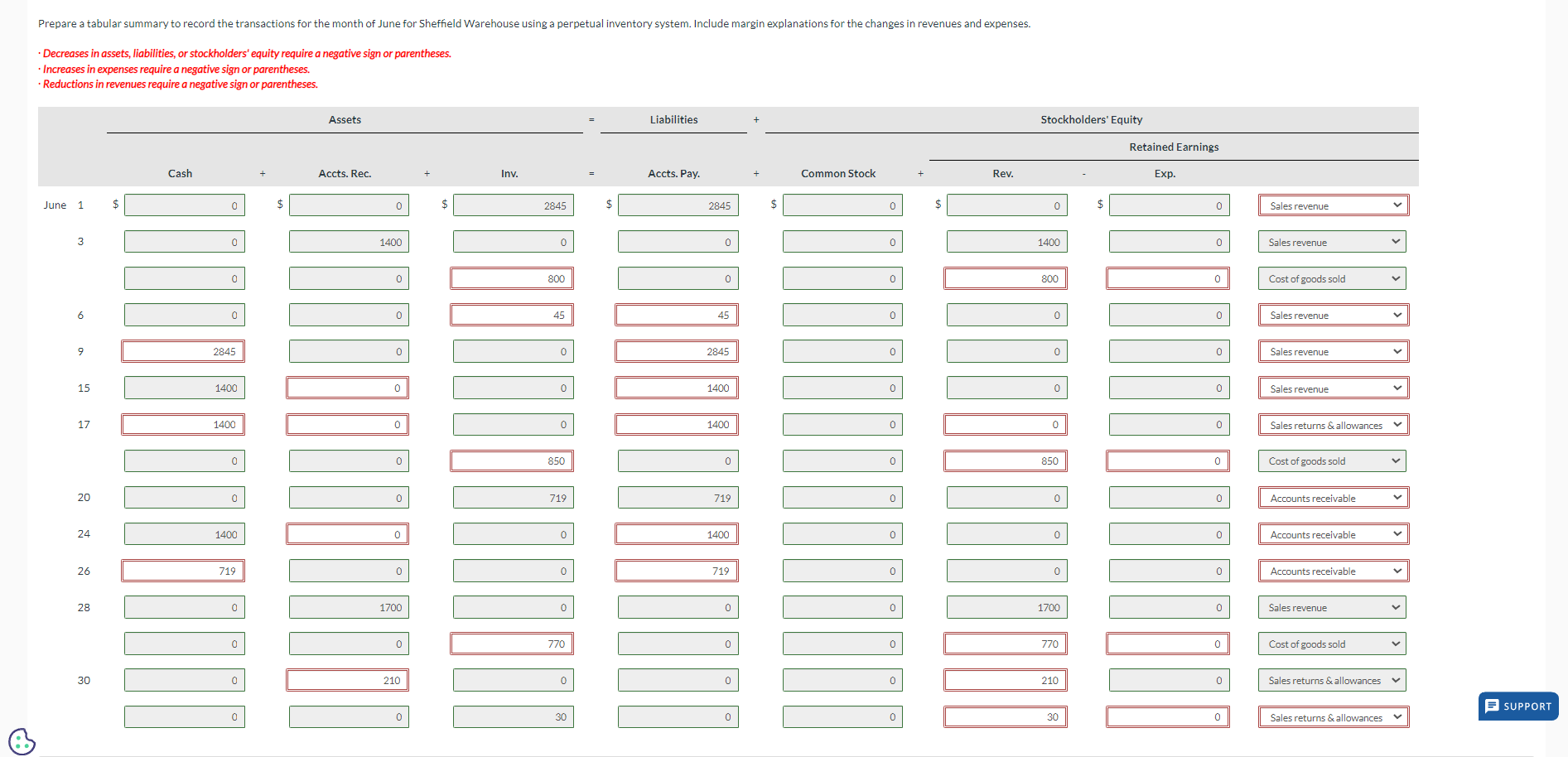1568x757 pixels.
Task: Click June 20 Inventory field 719
Action: pos(514,498)
